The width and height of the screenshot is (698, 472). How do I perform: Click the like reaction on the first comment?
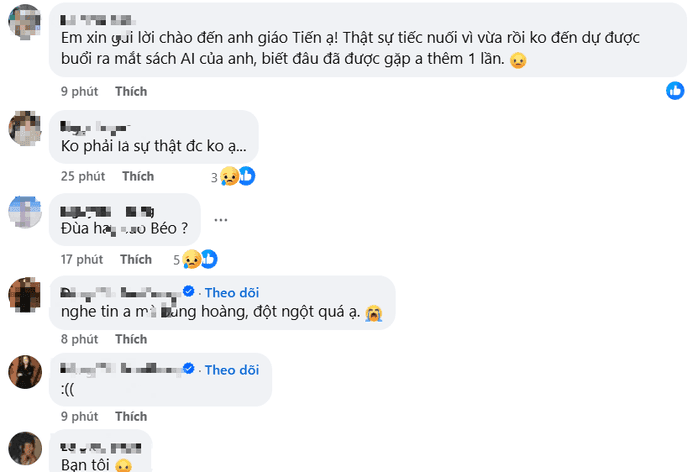click(x=676, y=91)
